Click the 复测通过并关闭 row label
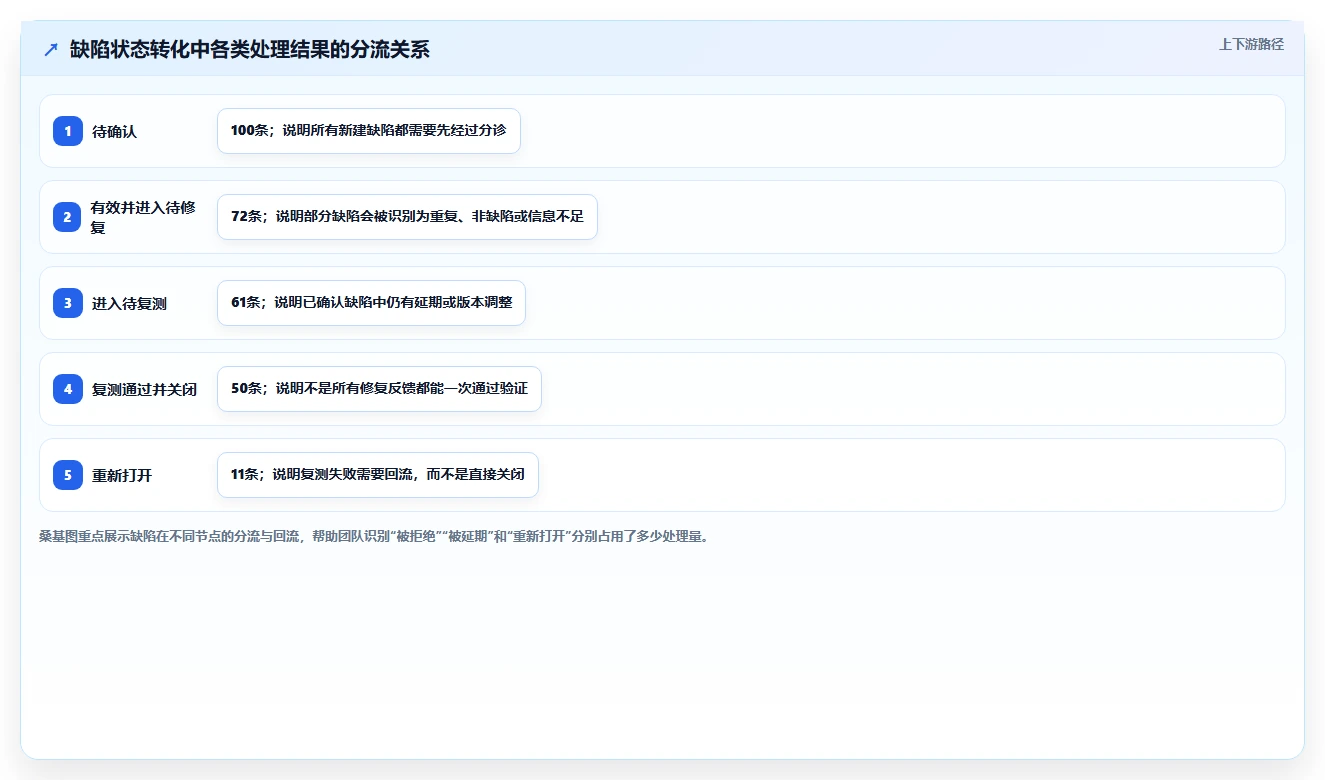This screenshot has height=780, width=1325. coord(144,389)
